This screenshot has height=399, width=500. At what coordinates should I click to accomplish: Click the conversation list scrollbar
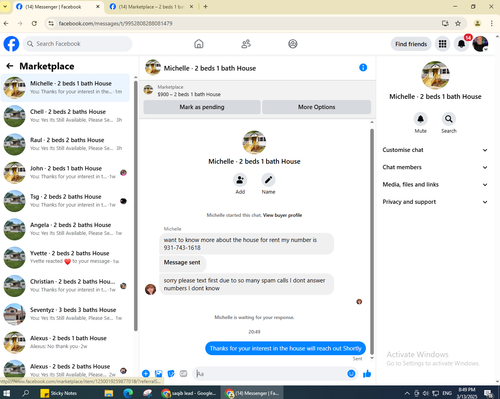(x=136, y=205)
